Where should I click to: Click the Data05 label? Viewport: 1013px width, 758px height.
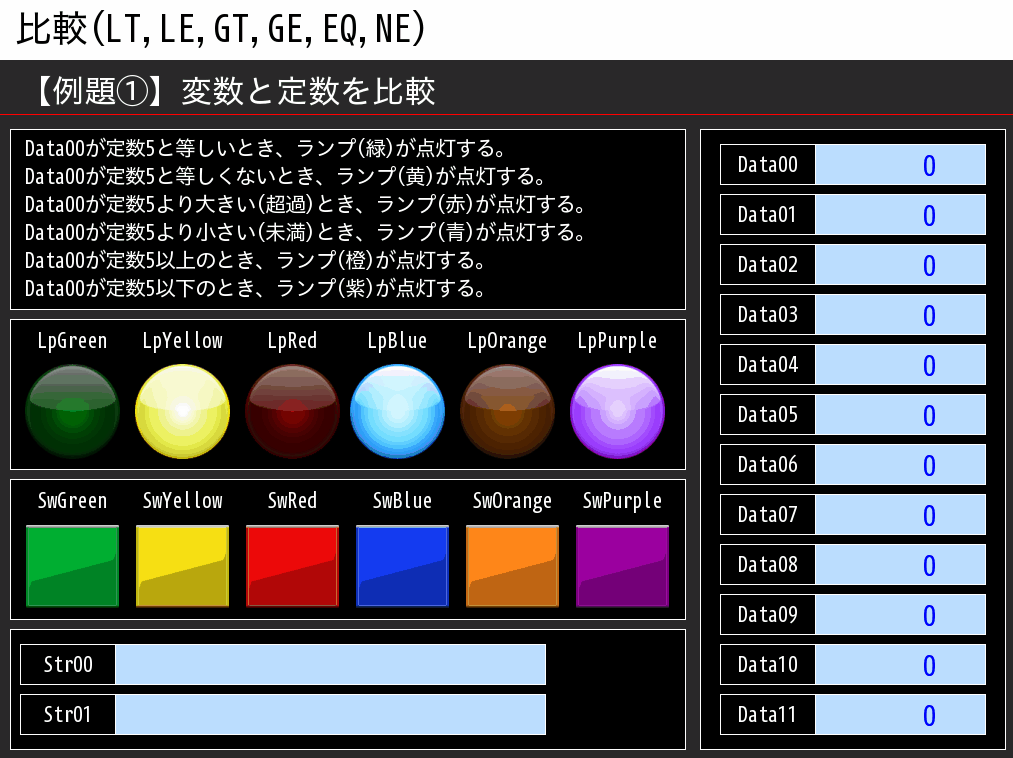pos(768,415)
